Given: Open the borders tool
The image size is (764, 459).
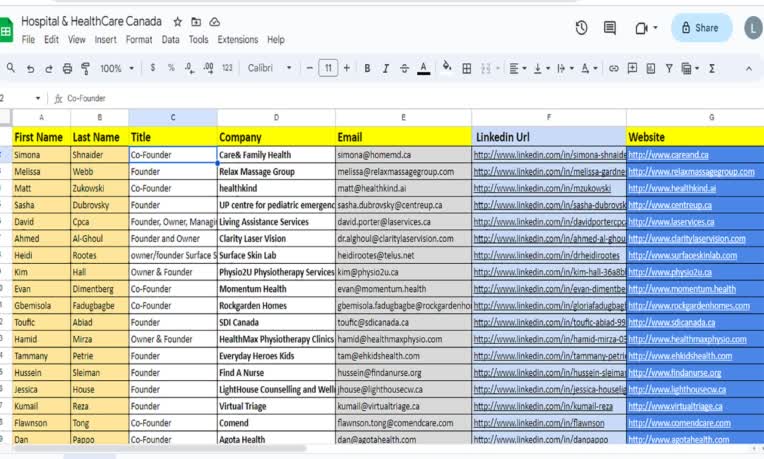Looking at the screenshot, I should tap(466, 69).
